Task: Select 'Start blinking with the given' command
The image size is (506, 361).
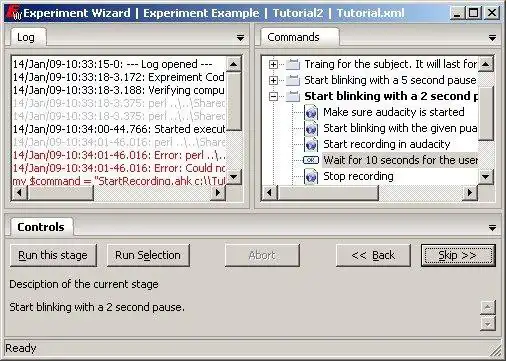Action: tap(400, 128)
